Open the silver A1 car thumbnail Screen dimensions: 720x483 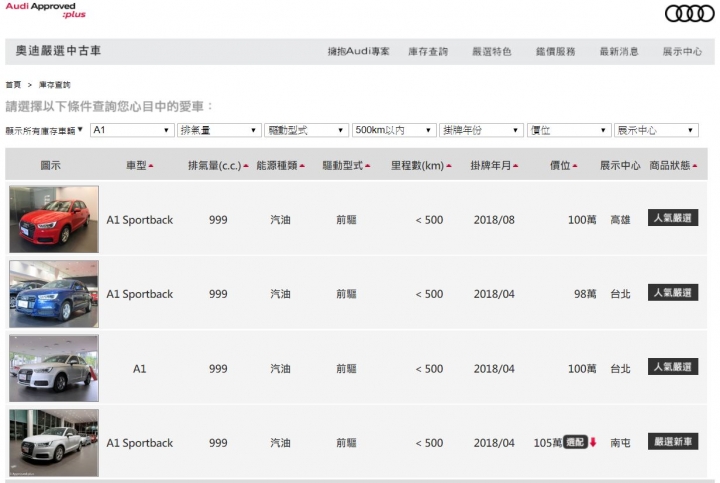(54, 368)
